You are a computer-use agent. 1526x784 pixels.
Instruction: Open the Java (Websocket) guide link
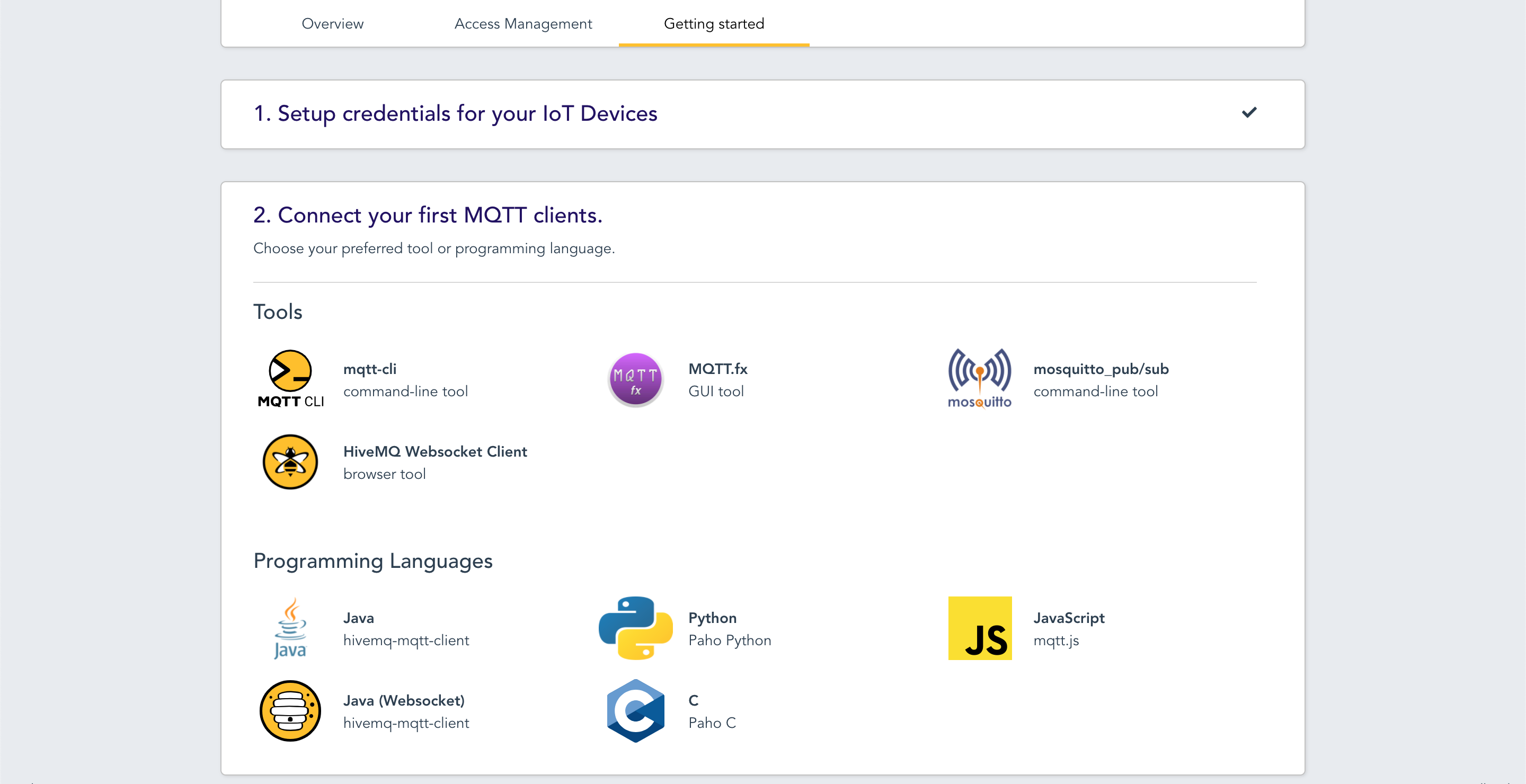pos(404,700)
